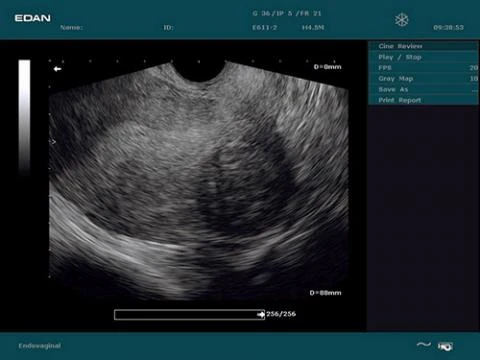Click the 256/256 frame counter
Viewport: 480px width, 360px height.
(x=281, y=314)
